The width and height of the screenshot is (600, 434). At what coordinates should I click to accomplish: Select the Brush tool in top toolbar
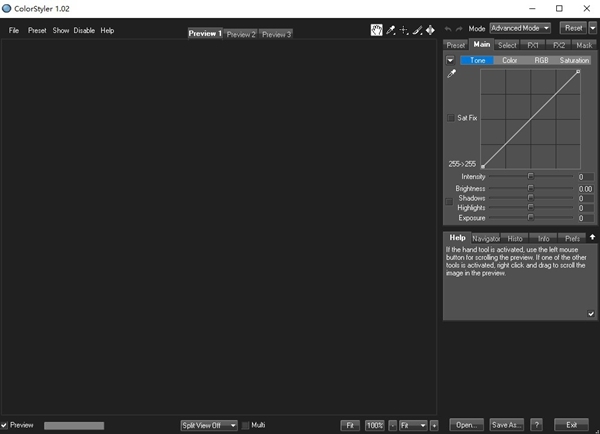point(417,30)
